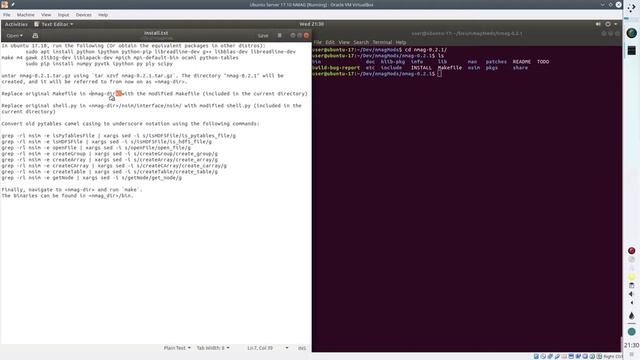The image size is (640, 360).
Task: Click the Right Ctrl host key label
Action: [613, 357]
